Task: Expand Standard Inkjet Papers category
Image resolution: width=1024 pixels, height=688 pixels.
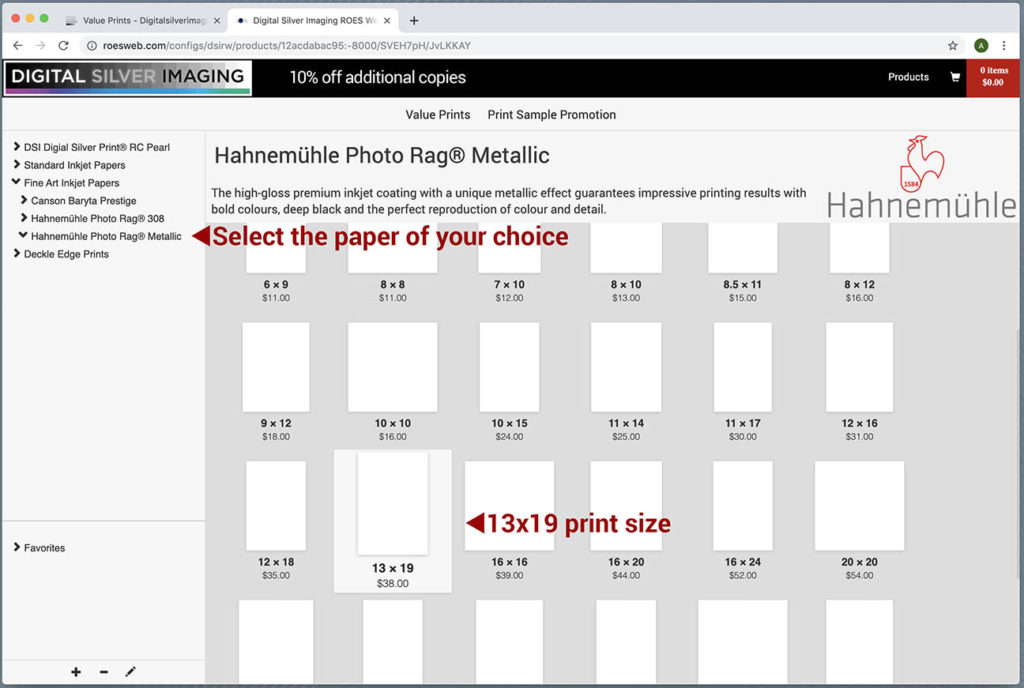Action: coord(17,164)
